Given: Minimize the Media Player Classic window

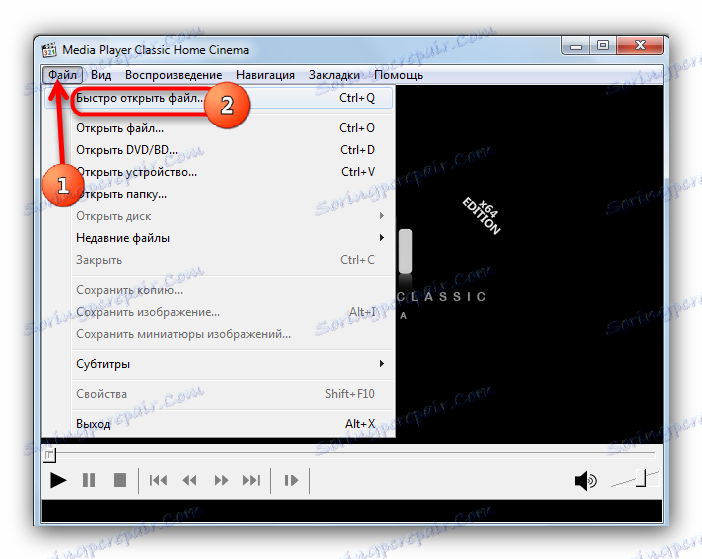Looking at the screenshot, I should 576,46.
